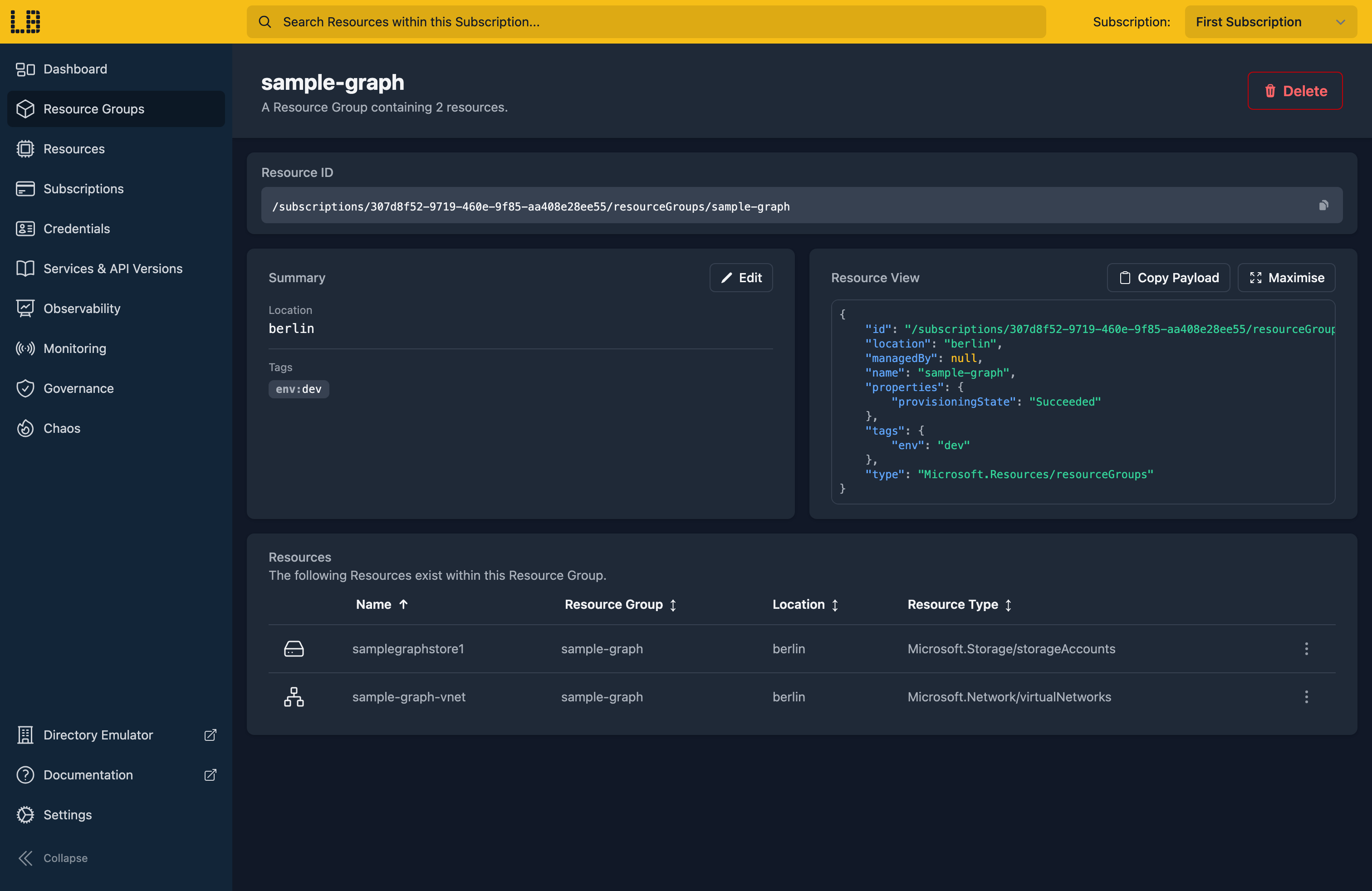Click the Resources chip icon
The width and height of the screenshot is (1372, 891).
[x=25, y=149]
